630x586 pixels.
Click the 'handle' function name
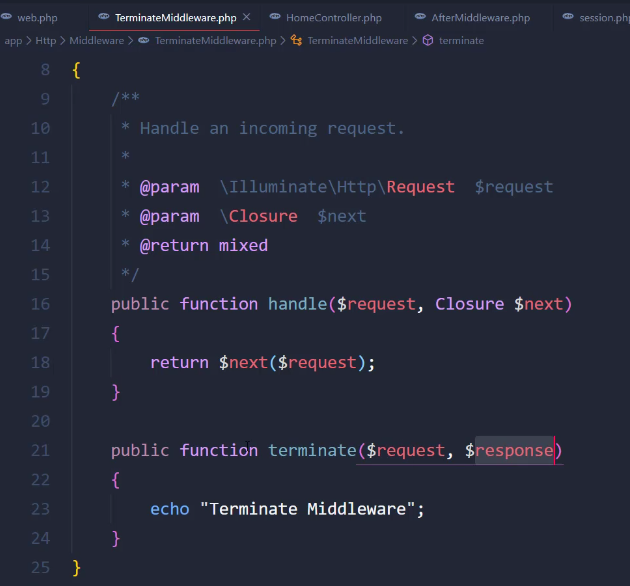pyautogui.click(x=298, y=304)
